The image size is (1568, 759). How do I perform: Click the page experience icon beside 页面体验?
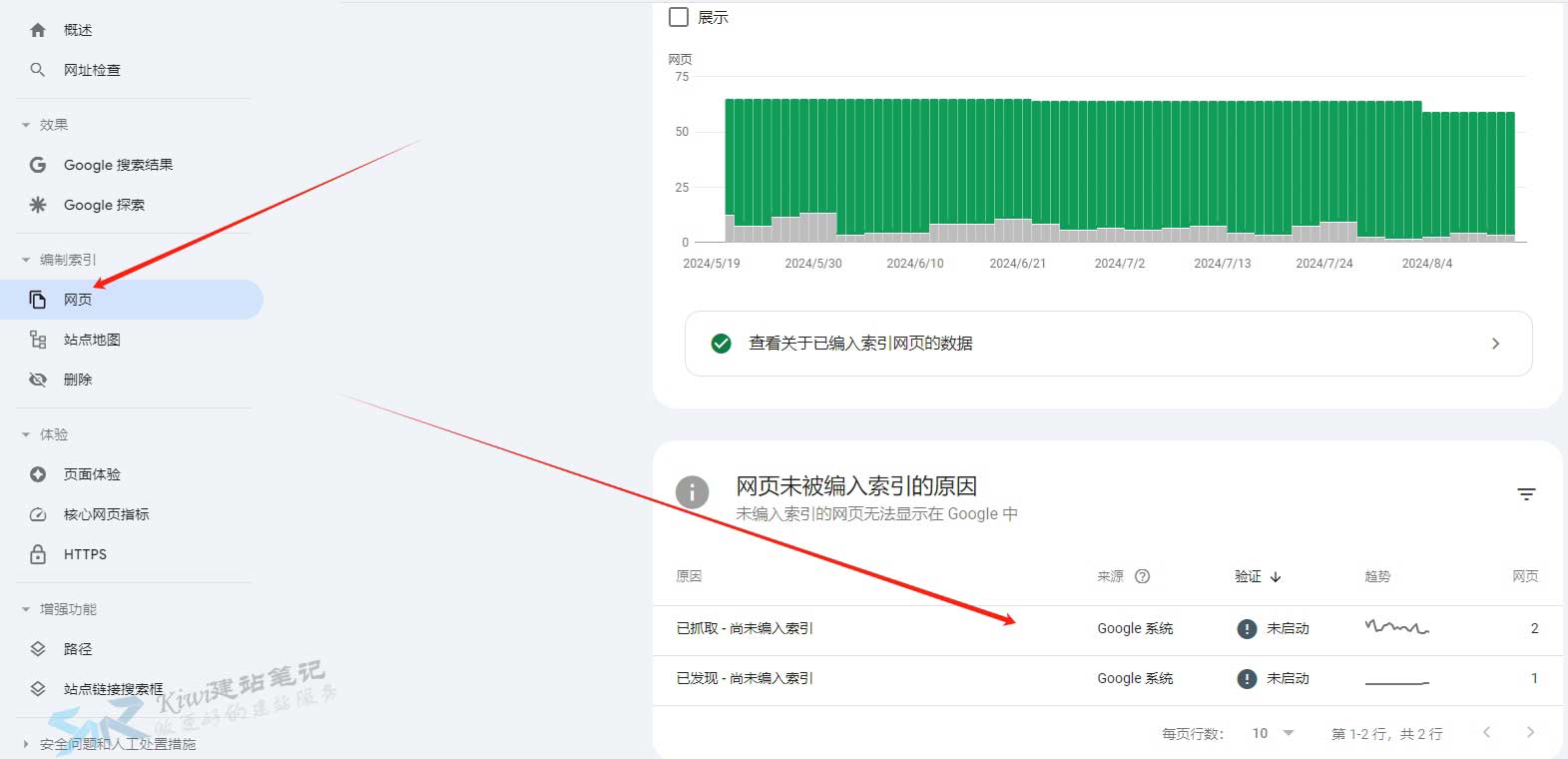coord(38,474)
